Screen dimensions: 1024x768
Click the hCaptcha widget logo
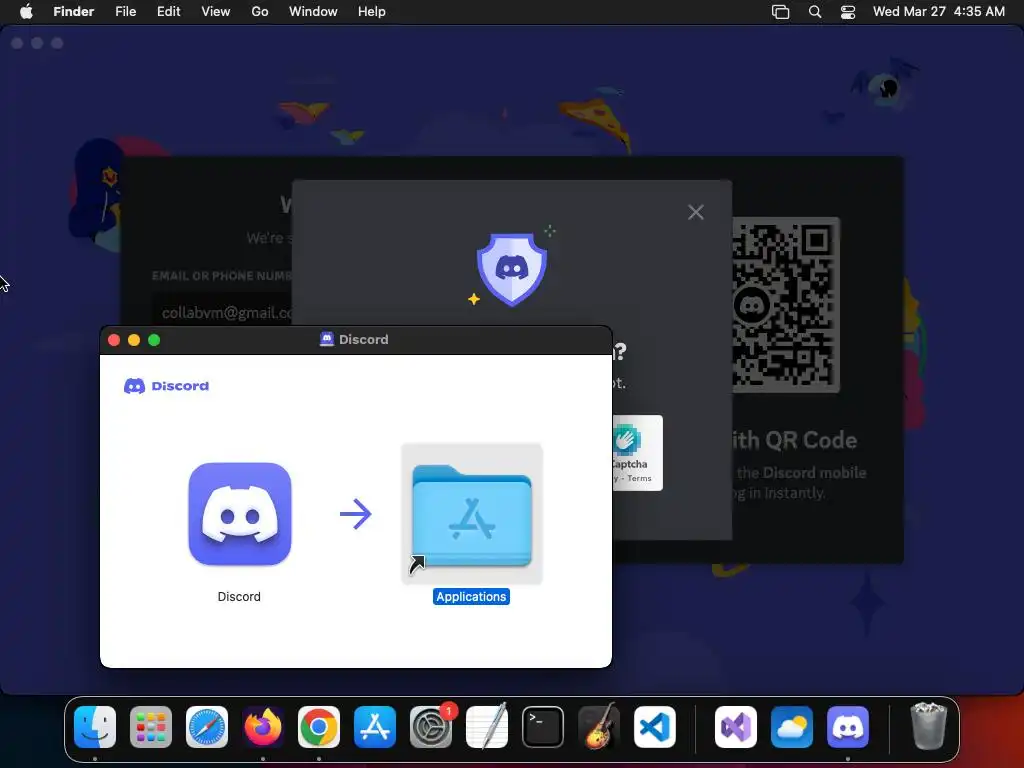(626, 439)
